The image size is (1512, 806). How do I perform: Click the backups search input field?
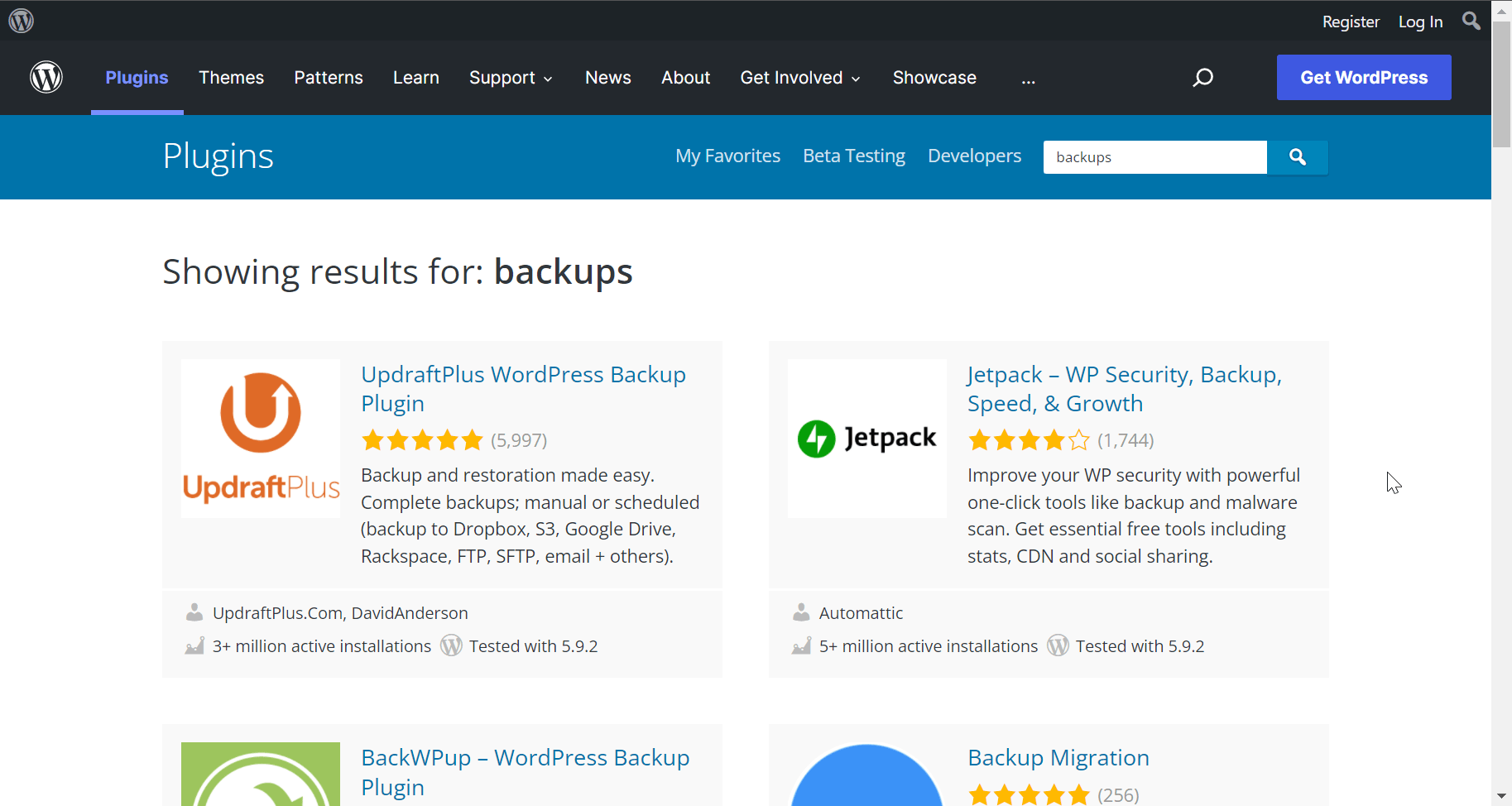[1154, 156]
